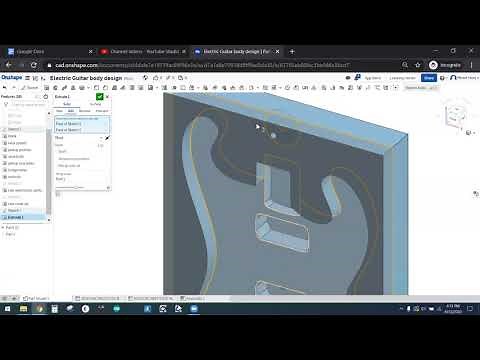Image resolution: width=480 pixels, height=360 pixels.
Task: Open the user account menu
Action: pos(464,78)
